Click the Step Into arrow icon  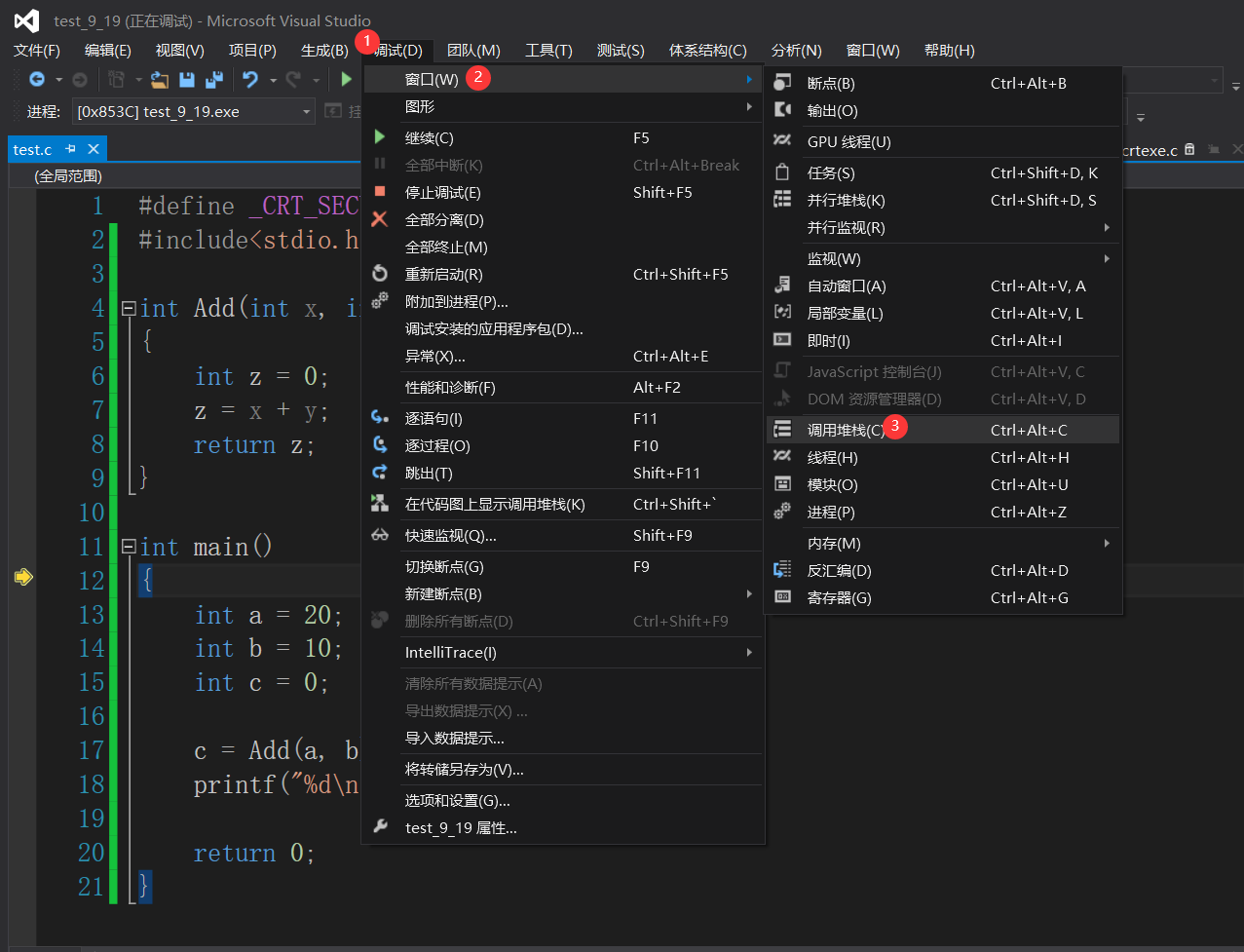point(380,418)
